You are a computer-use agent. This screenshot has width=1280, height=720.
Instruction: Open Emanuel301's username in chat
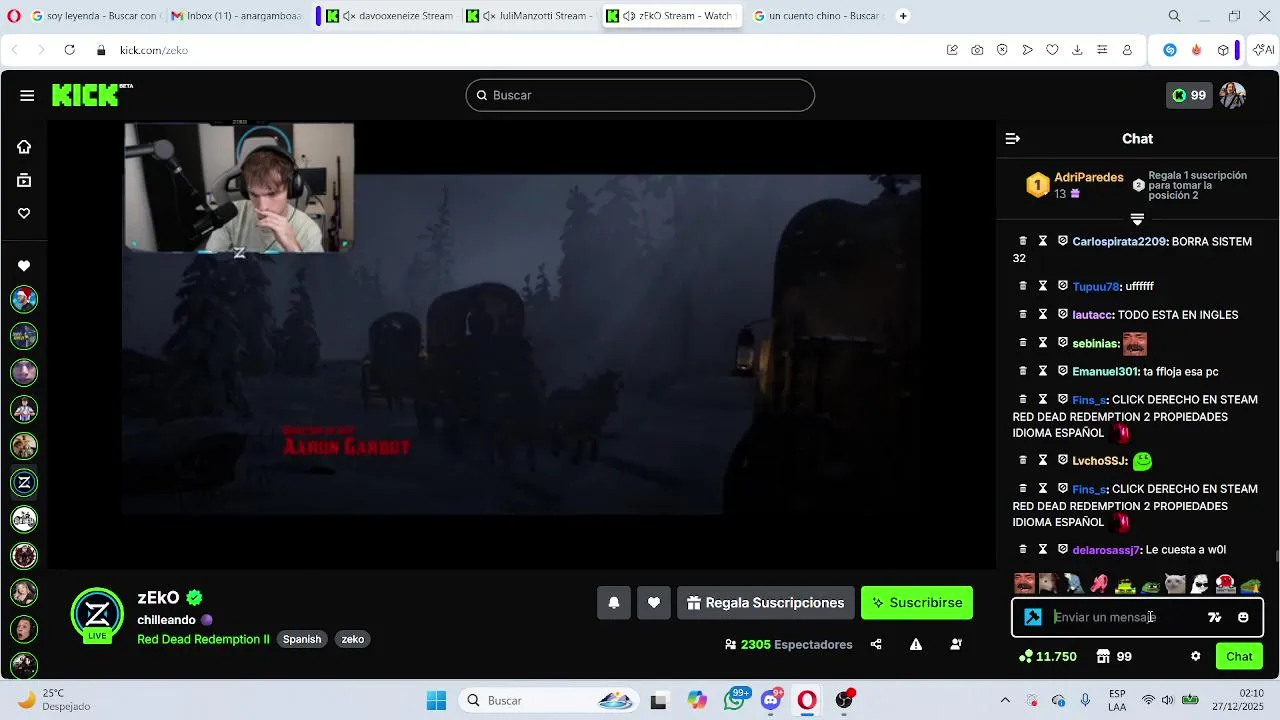click(1105, 371)
